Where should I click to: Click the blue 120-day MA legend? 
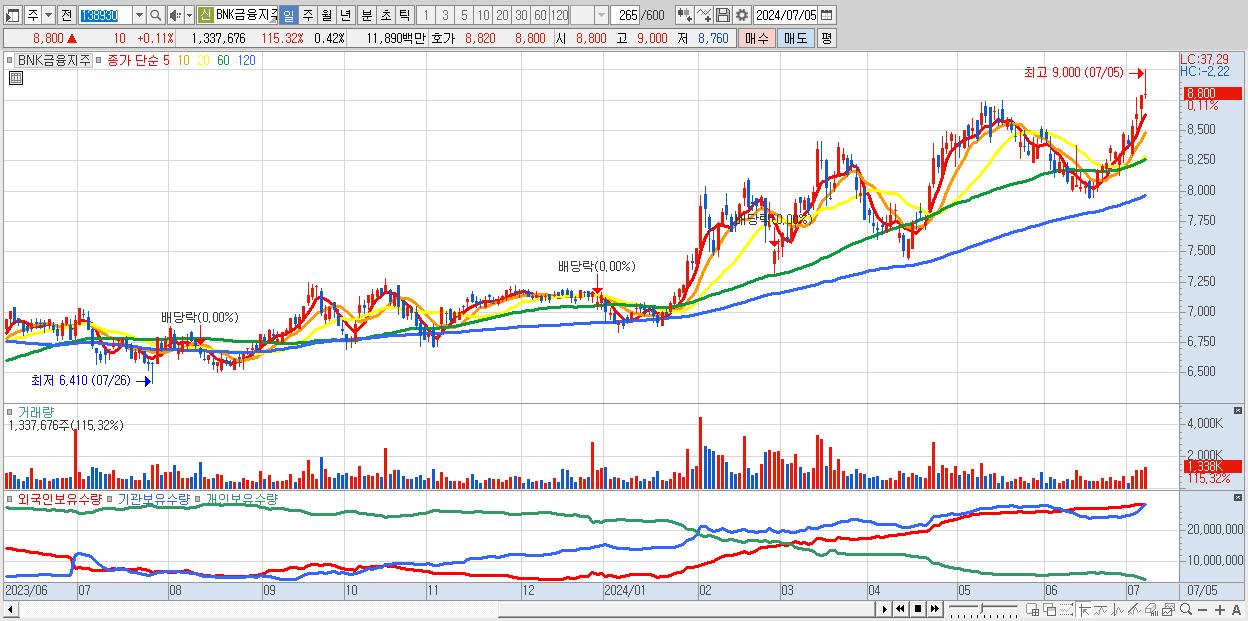[246, 60]
